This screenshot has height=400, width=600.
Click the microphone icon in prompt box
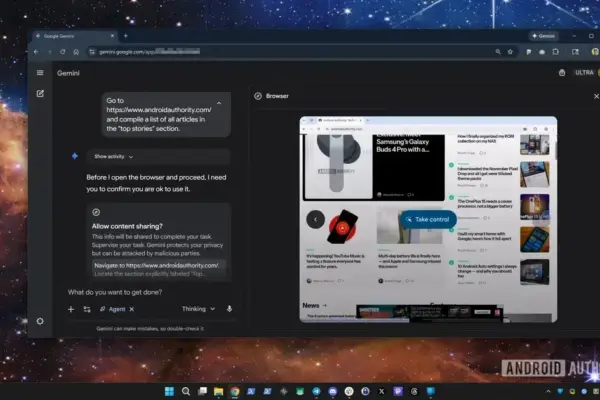pos(229,309)
